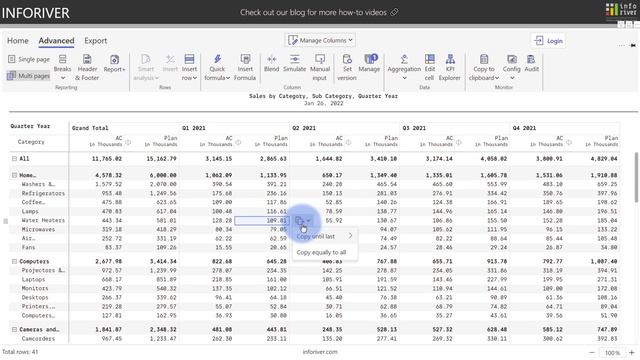Viewport: 640px width, 360px height.
Task: Open the Simulate column tool
Action: (294, 64)
